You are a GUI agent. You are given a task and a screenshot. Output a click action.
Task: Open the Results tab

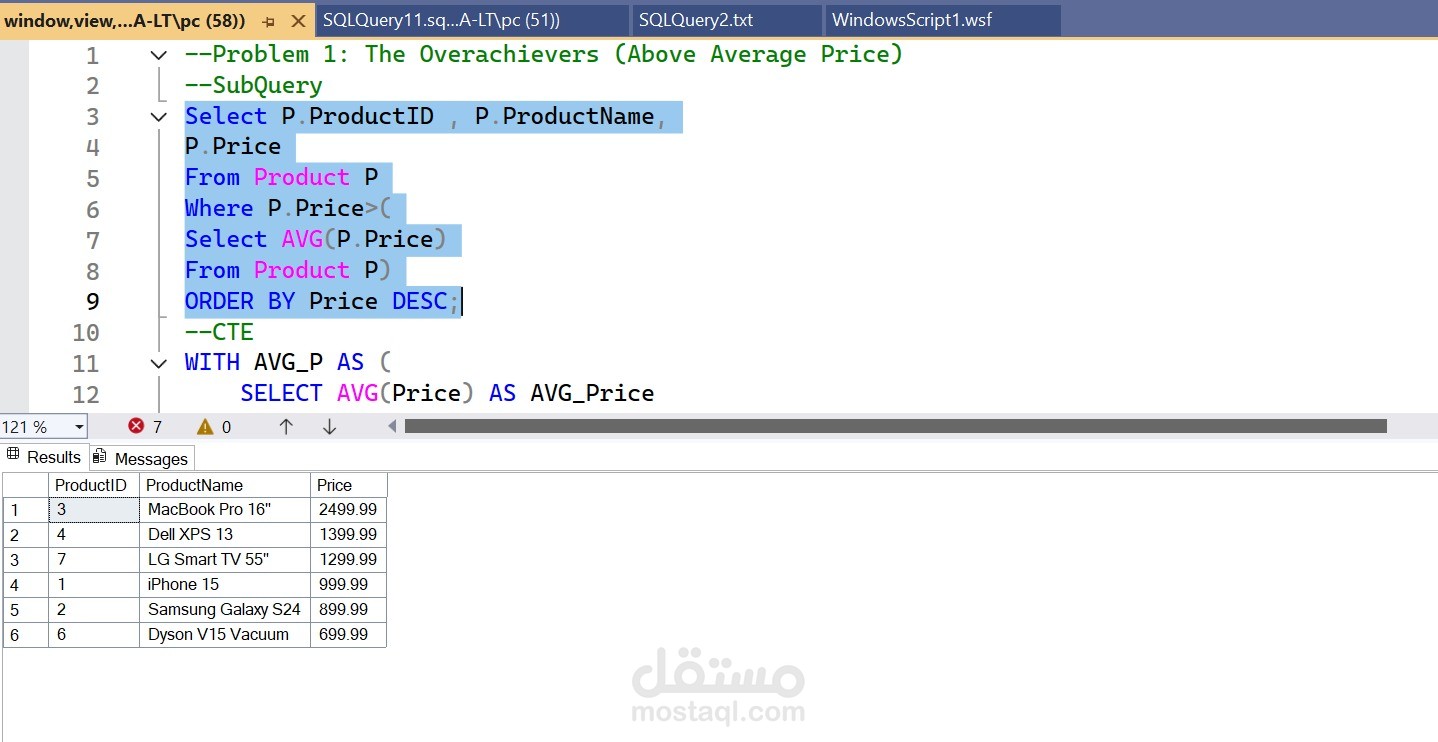[x=44, y=457]
